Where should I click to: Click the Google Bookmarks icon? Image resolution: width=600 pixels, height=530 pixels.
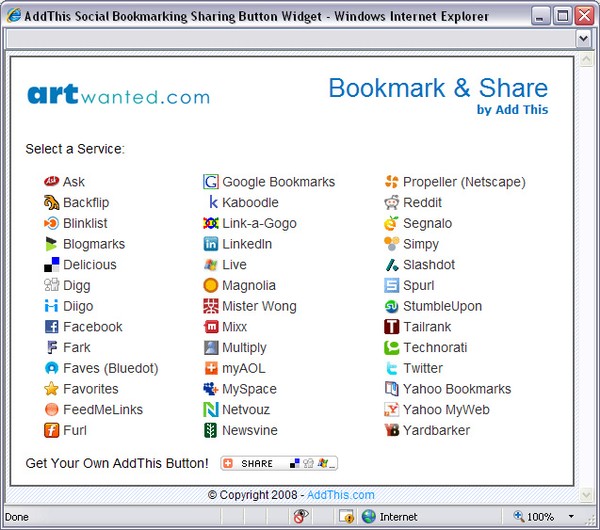(210, 181)
